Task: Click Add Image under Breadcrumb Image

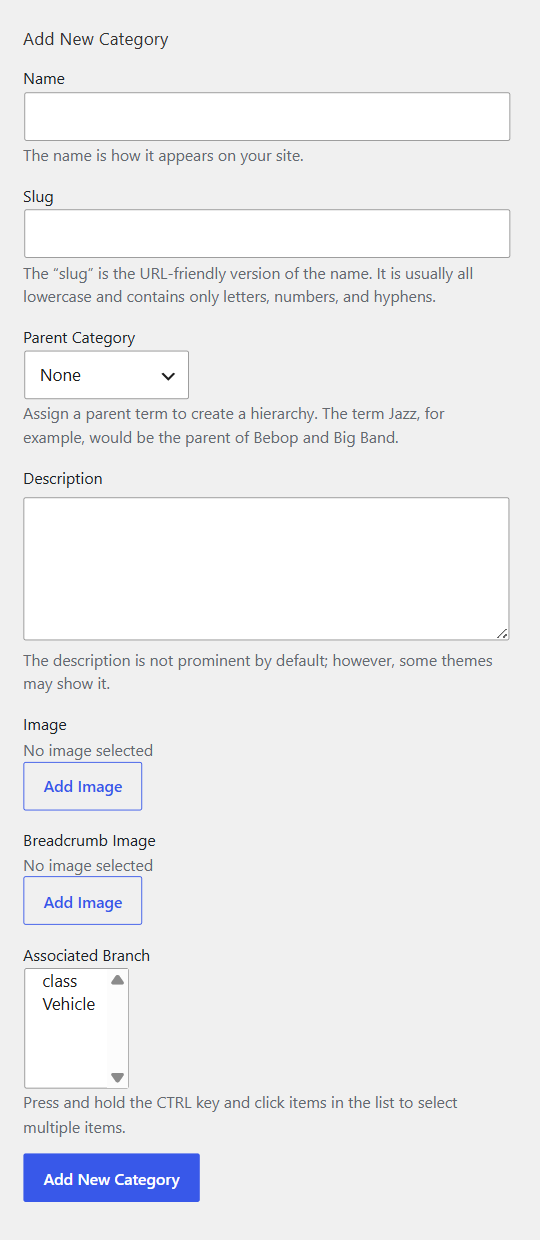Action: coord(83,902)
